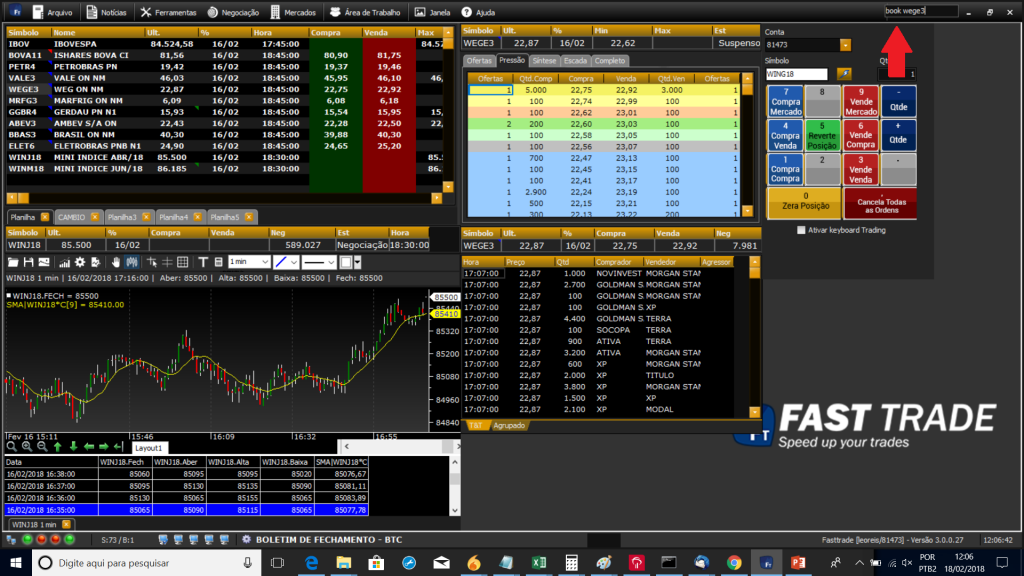This screenshot has height=576, width=1024.
Task: Click the Layout1 tab below chart
Action: click(149, 448)
